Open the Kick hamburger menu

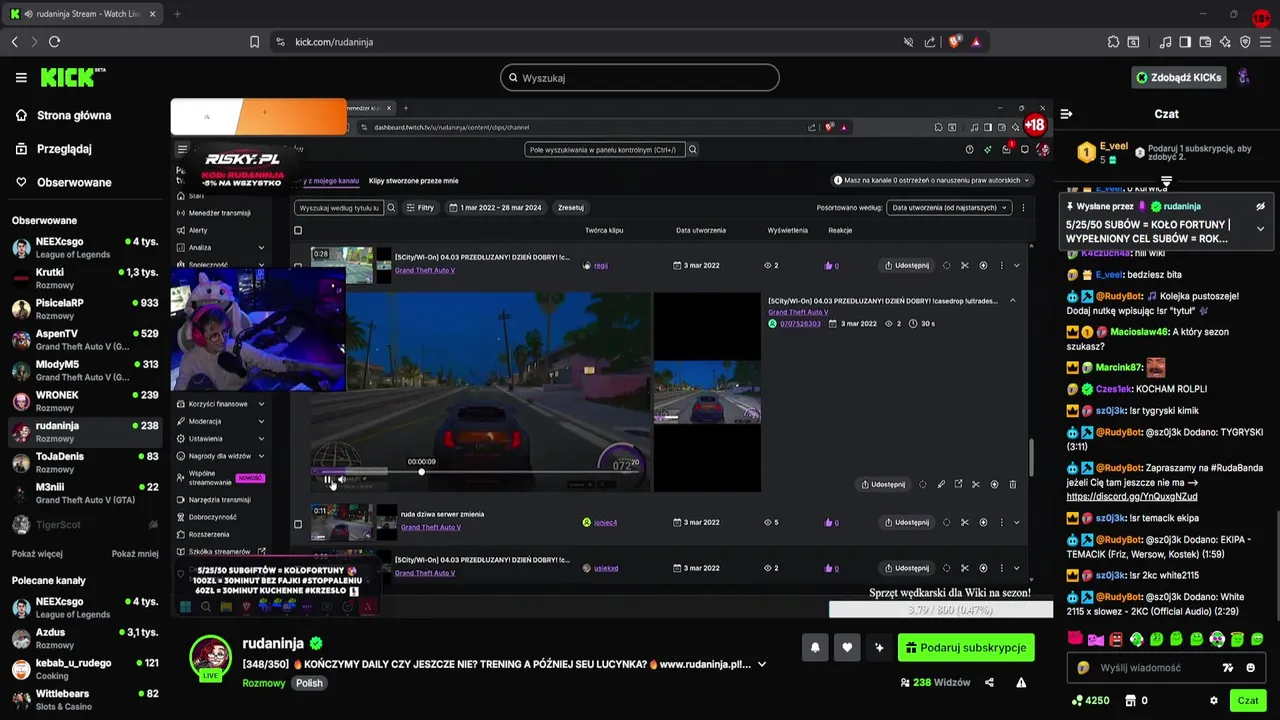tap(21, 78)
